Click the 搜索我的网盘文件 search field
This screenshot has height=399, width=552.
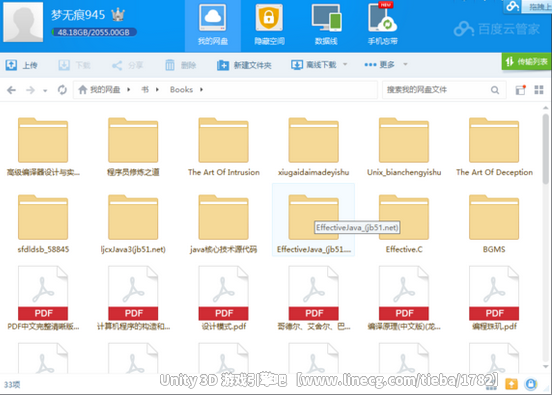pyautogui.click(x=436, y=90)
